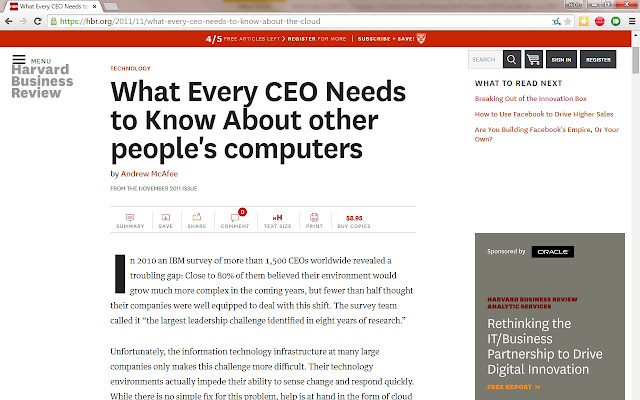Screen dimensions: 640x400
Task: Open a new browser tab
Action: tap(111, 7)
